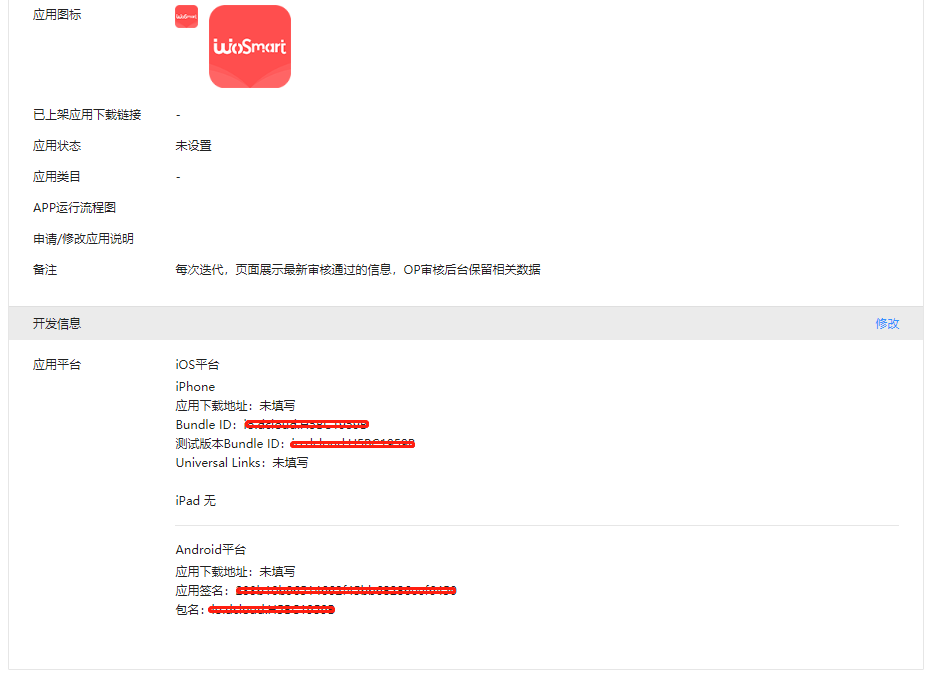This screenshot has width=926, height=690.
Task: Click the redacted Bundle ID value
Action: (x=305, y=424)
